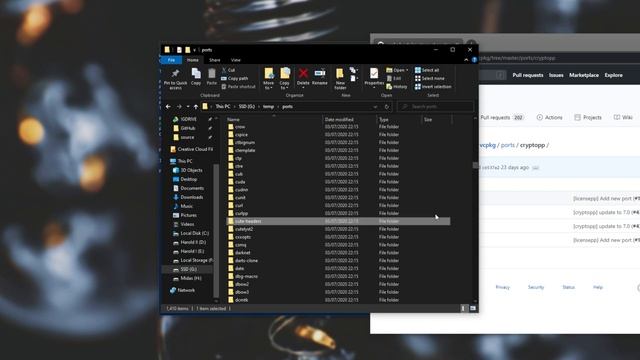The image size is (640, 360).
Task: Click the Security footer link on GitHub
Action: tap(536, 287)
